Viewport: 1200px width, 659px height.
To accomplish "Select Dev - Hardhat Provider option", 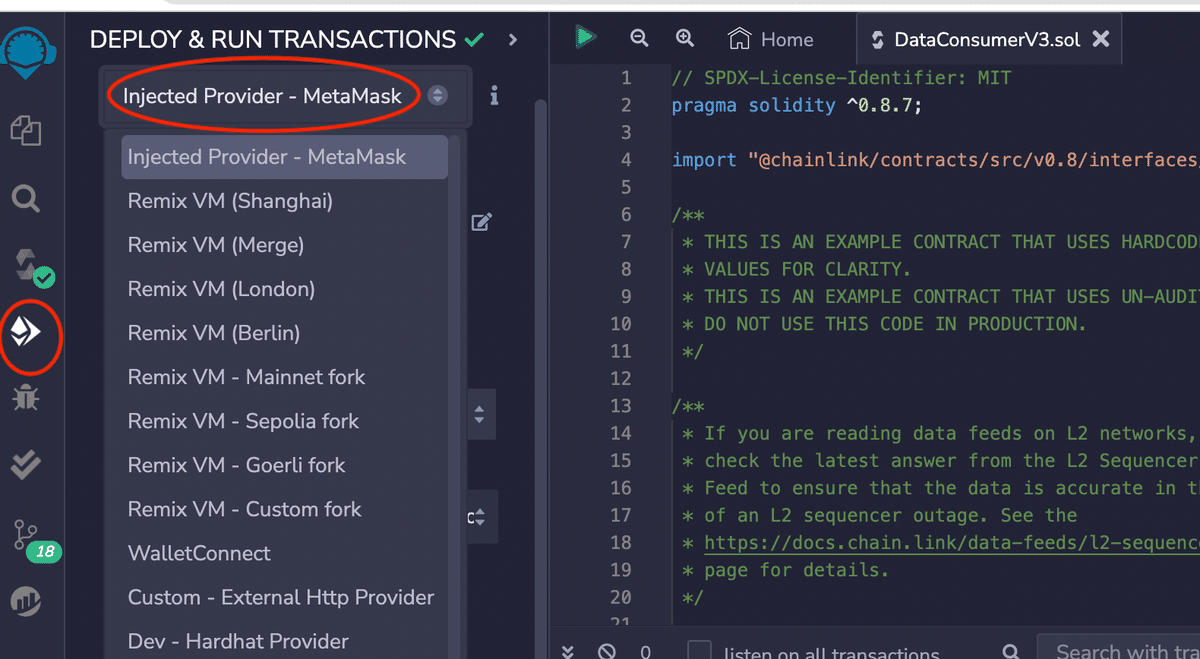I will tap(284, 641).
